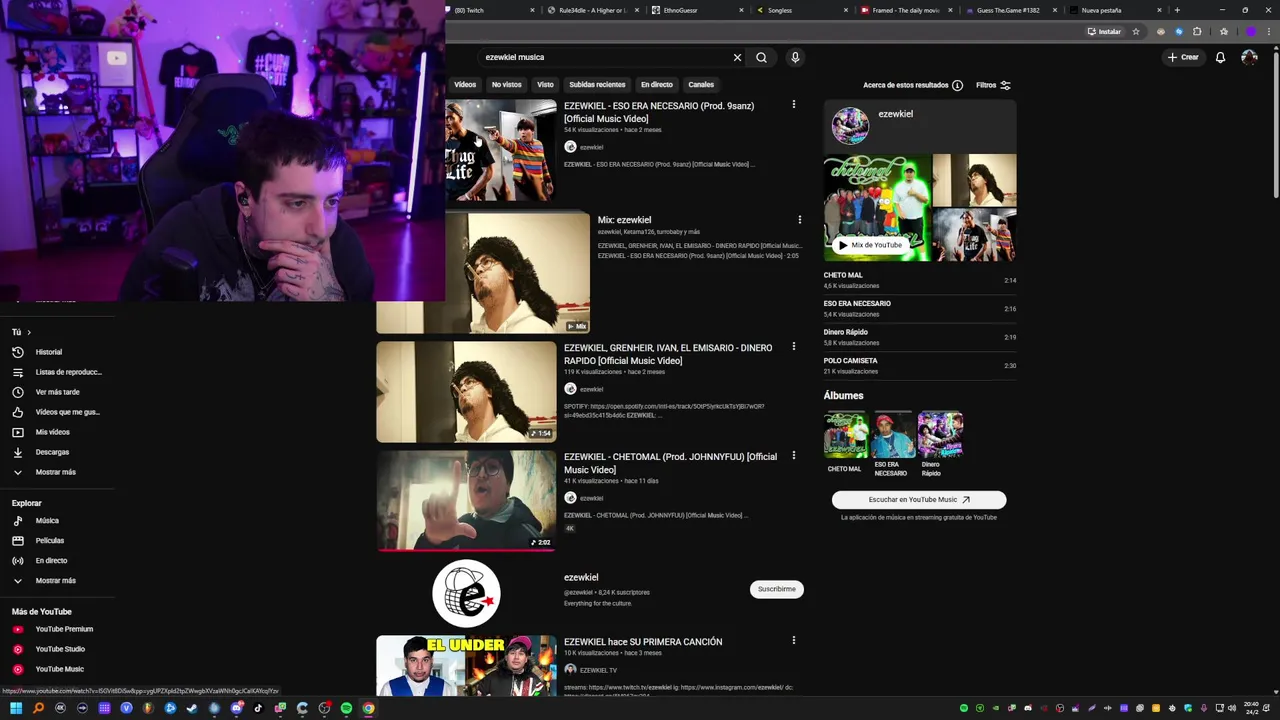The width and height of the screenshot is (1280, 720).
Task: Select the No vistos filter chip
Action: pos(506,85)
